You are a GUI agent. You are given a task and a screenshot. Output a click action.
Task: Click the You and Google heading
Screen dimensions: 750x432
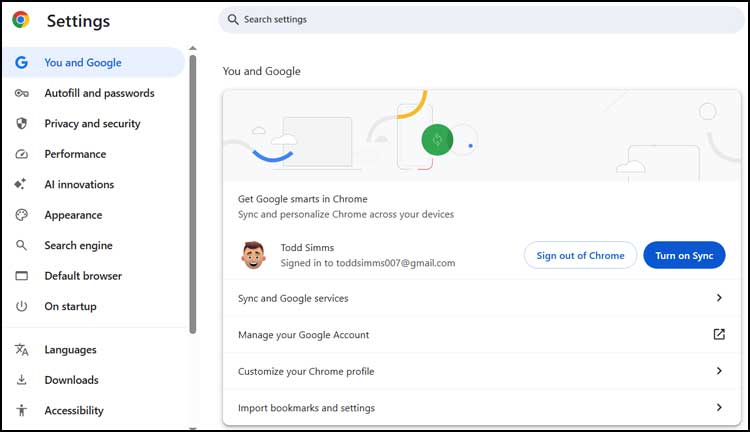pyautogui.click(x=262, y=71)
